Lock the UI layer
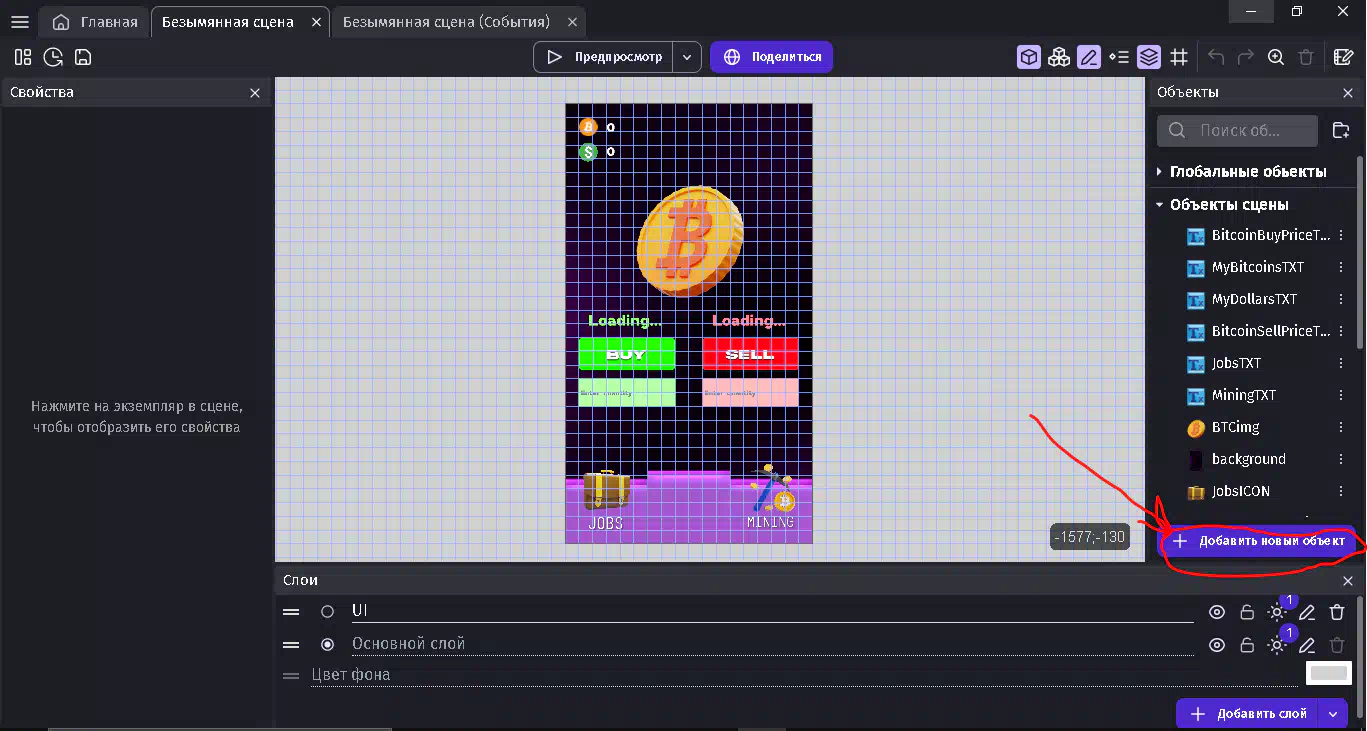The width and height of the screenshot is (1367, 731). 1247,612
